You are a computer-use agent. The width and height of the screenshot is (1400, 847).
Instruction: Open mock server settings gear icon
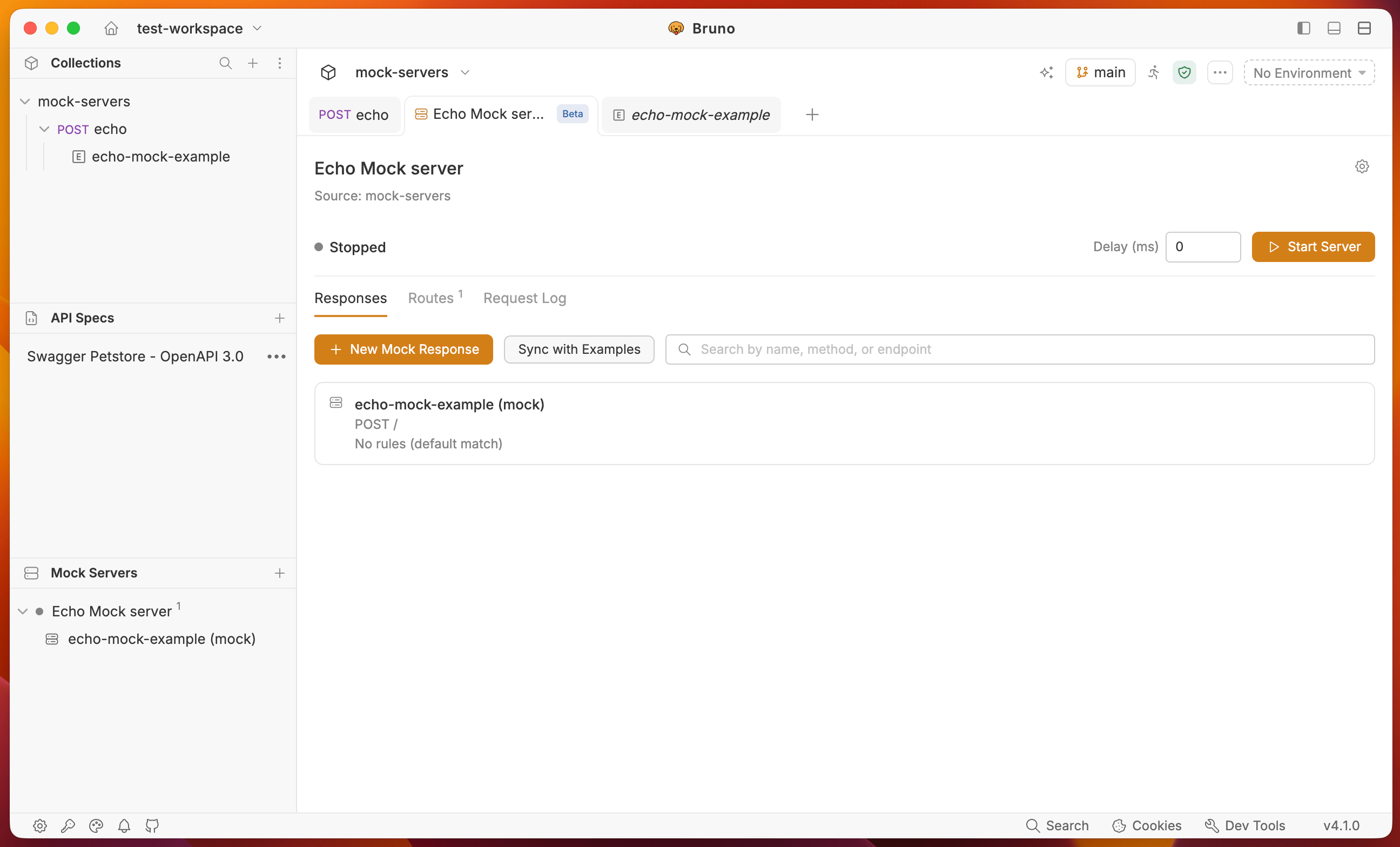[1362, 166]
